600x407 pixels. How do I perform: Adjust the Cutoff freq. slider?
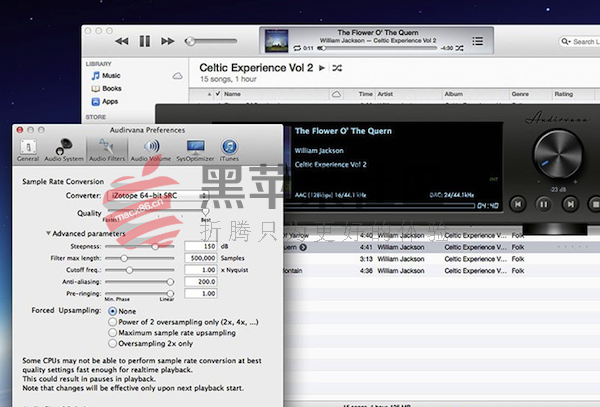pyautogui.click(x=129, y=270)
